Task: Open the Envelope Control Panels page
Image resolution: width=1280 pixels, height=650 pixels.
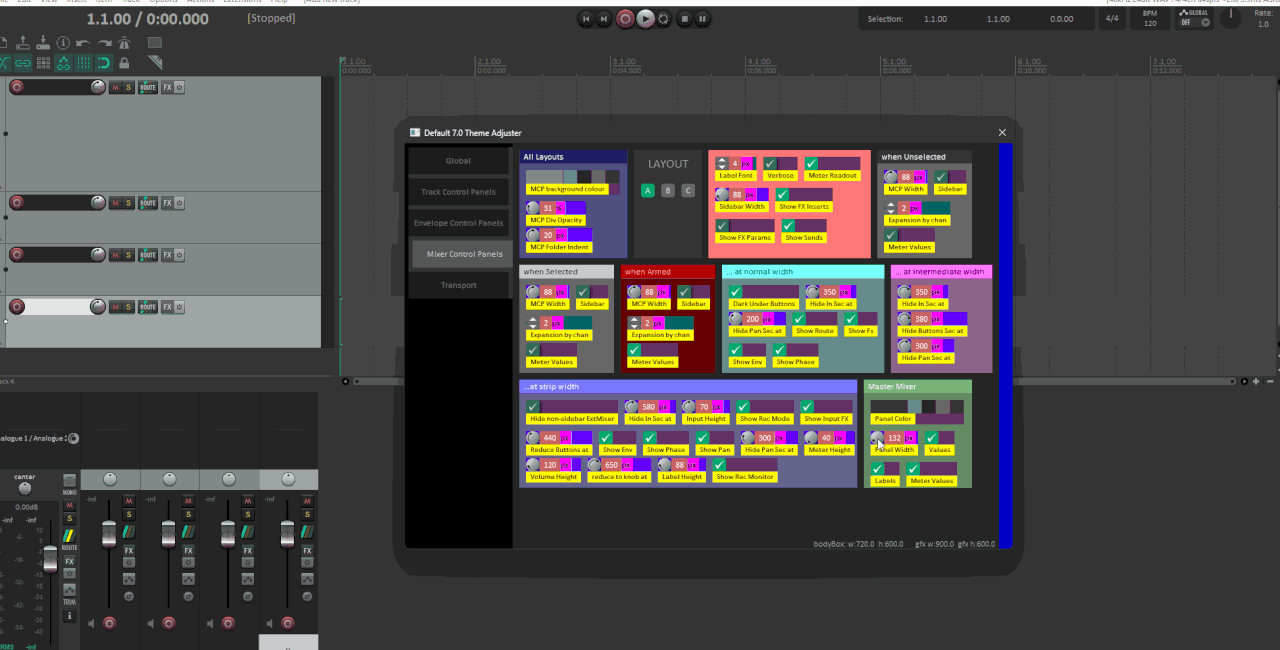Action: (x=459, y=223)
